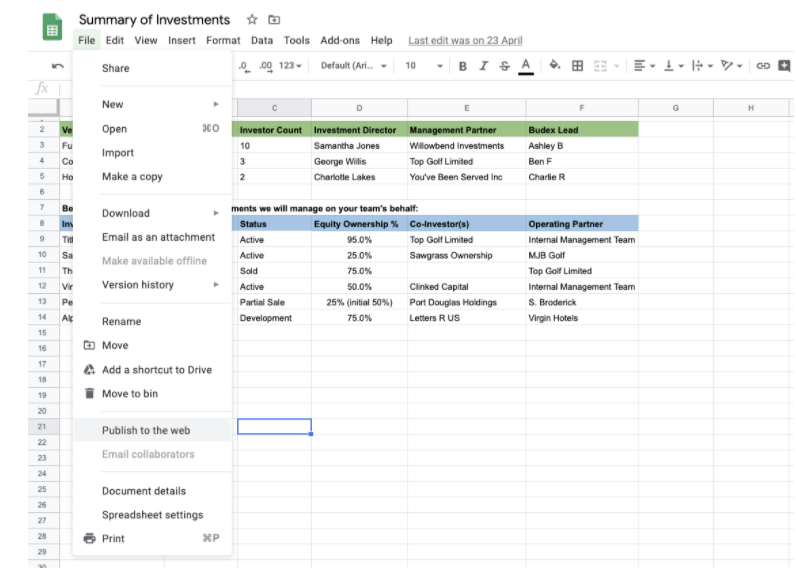Open the Default (Arial) font dropdown
The height and width of the screenshot is (582, 796).
pyautogui.click(x=354, y=66)
